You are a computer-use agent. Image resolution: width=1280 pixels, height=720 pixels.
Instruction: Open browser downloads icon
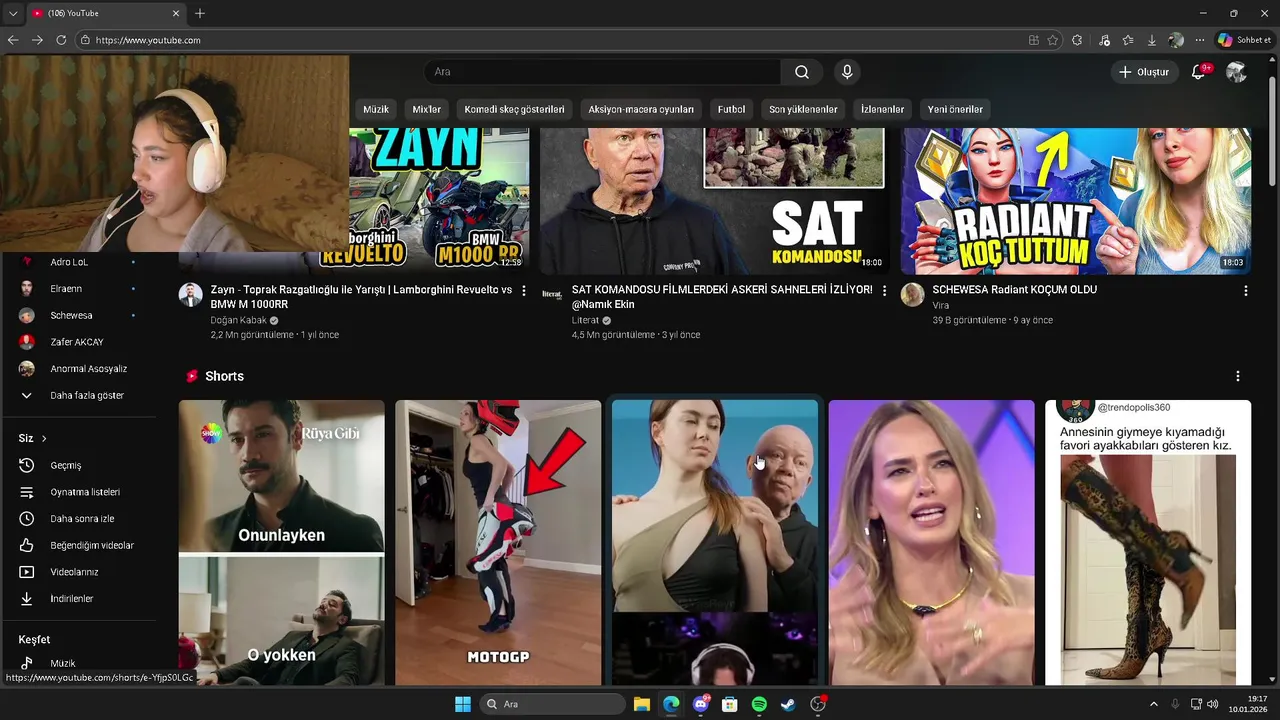pos(1152,40)
